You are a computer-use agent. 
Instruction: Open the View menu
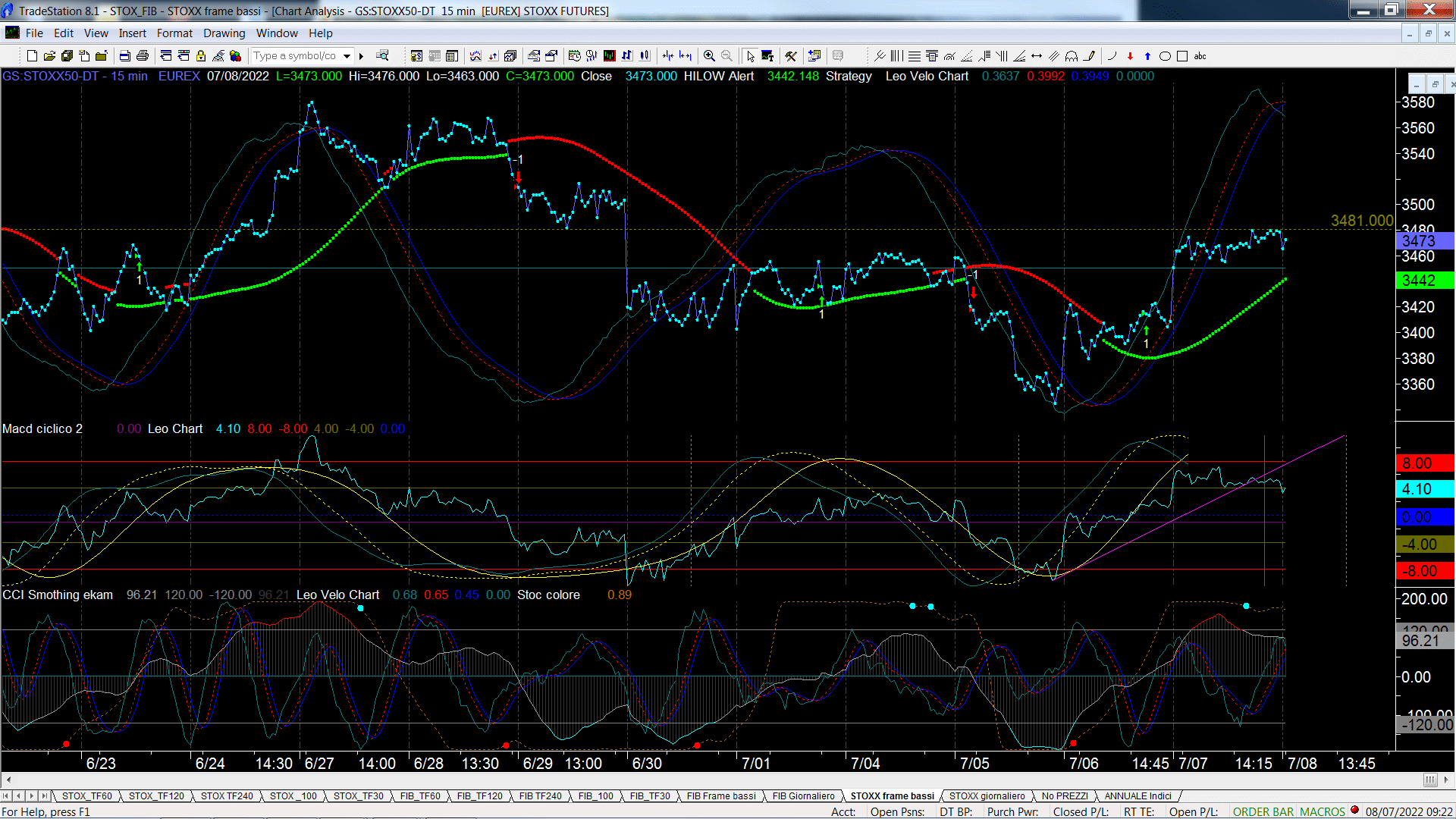pyautogui.click(x=96, y=33)
